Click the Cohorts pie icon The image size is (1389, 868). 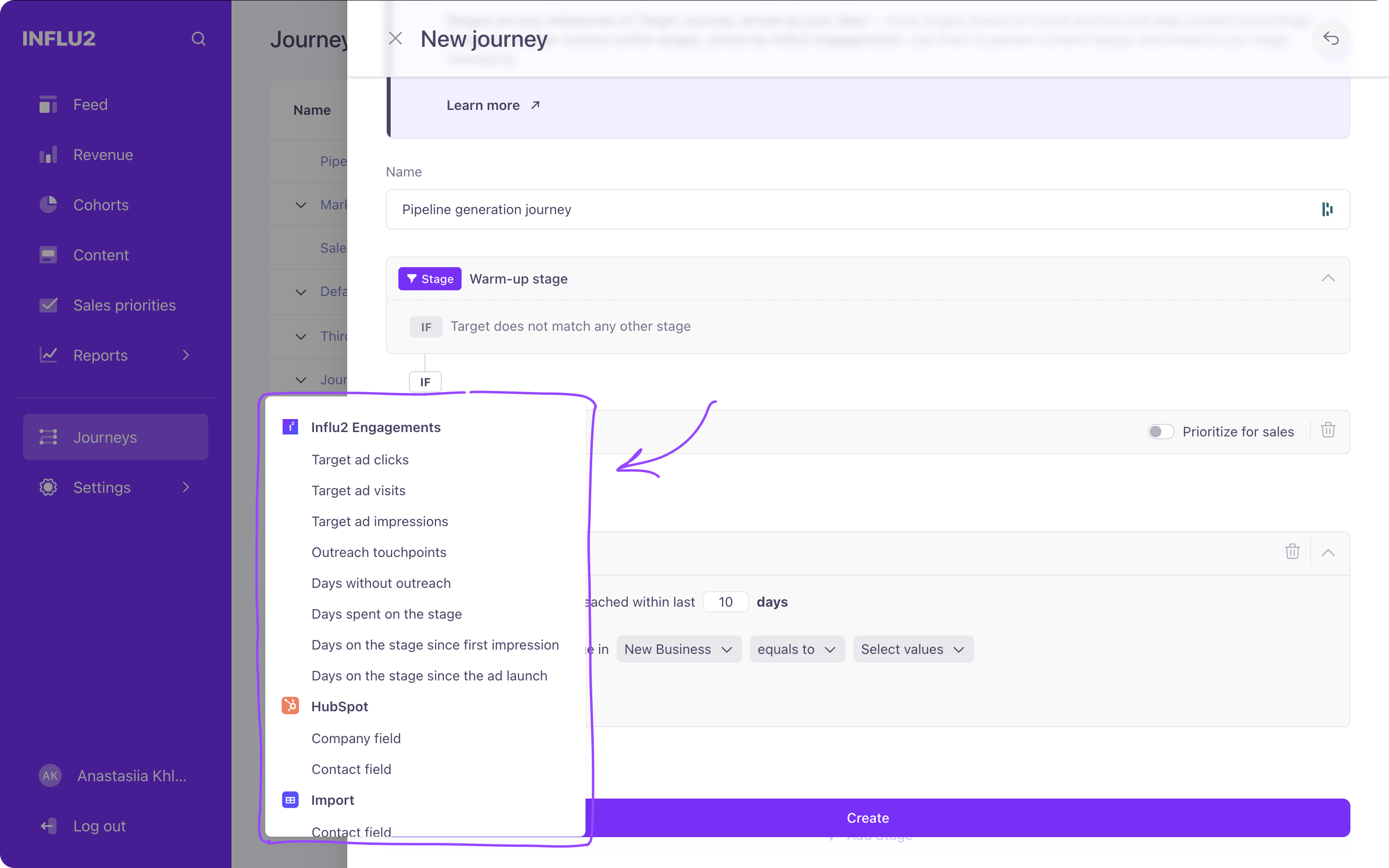pyautogui.click(x=48, y=204)
